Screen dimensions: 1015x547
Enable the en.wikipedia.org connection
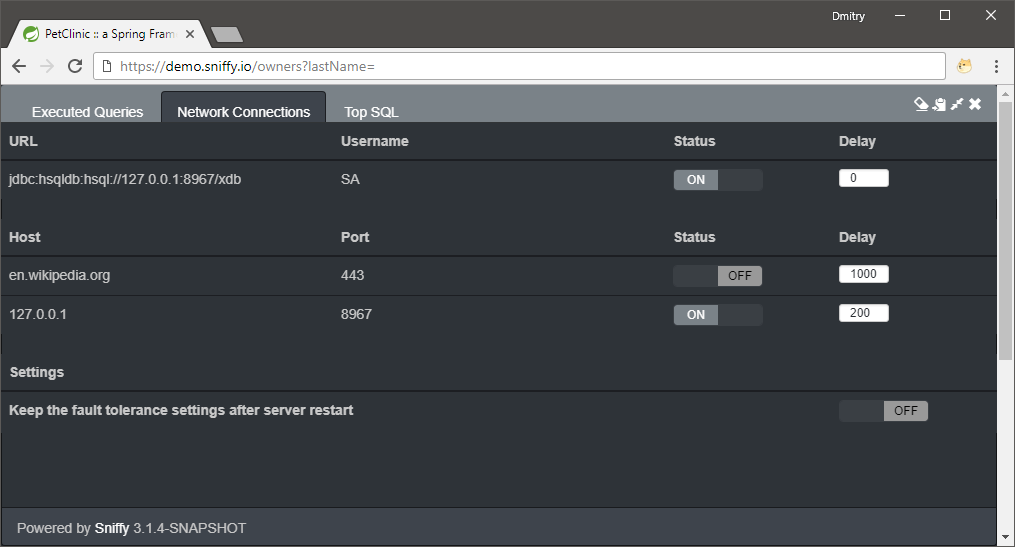[717, 276]
